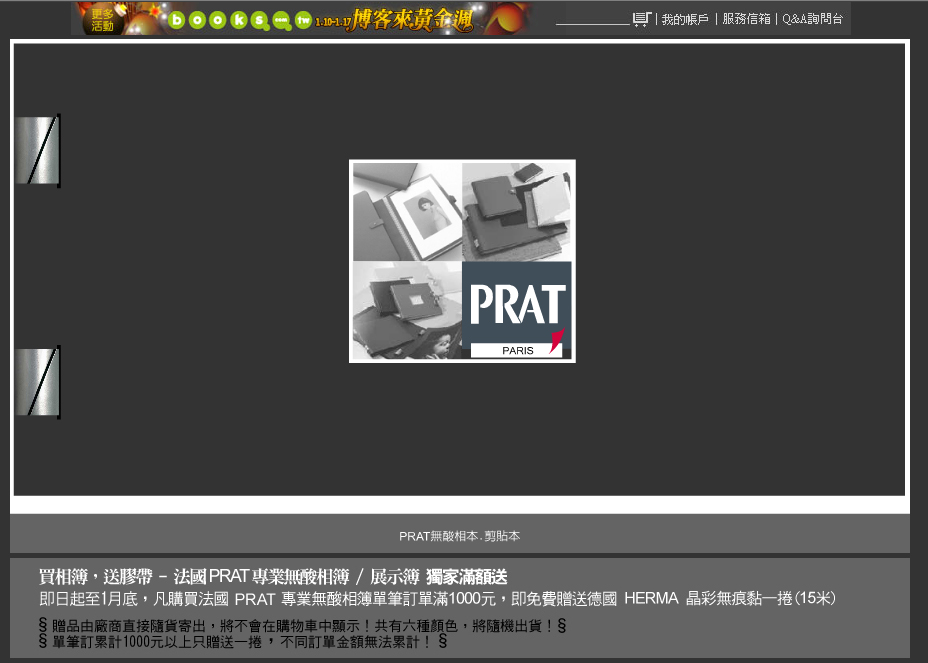Visit the Q&A詢問台 help link
928x663 pixels.
(x=812, y=19)
